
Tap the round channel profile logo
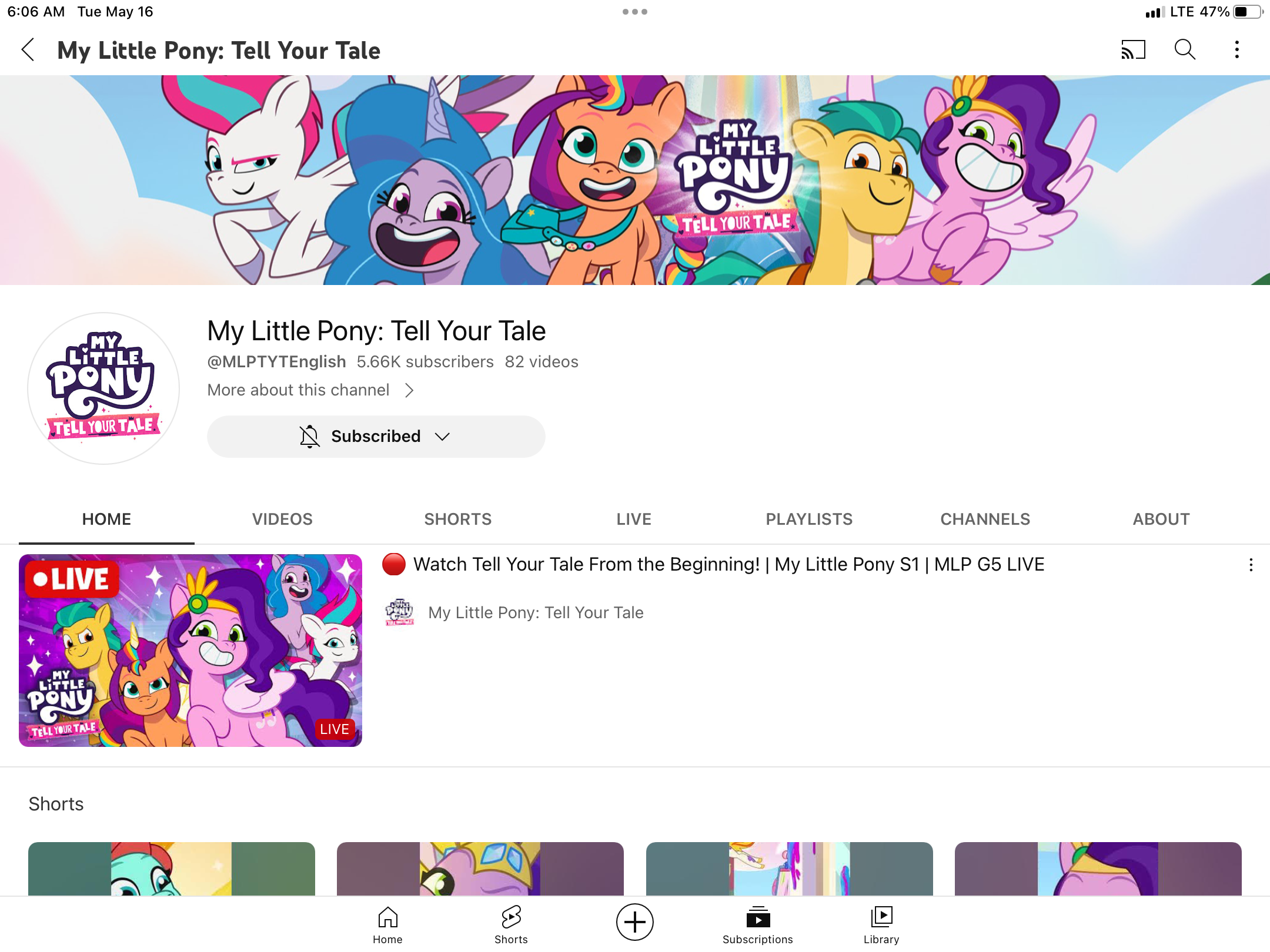pos(103,388)
